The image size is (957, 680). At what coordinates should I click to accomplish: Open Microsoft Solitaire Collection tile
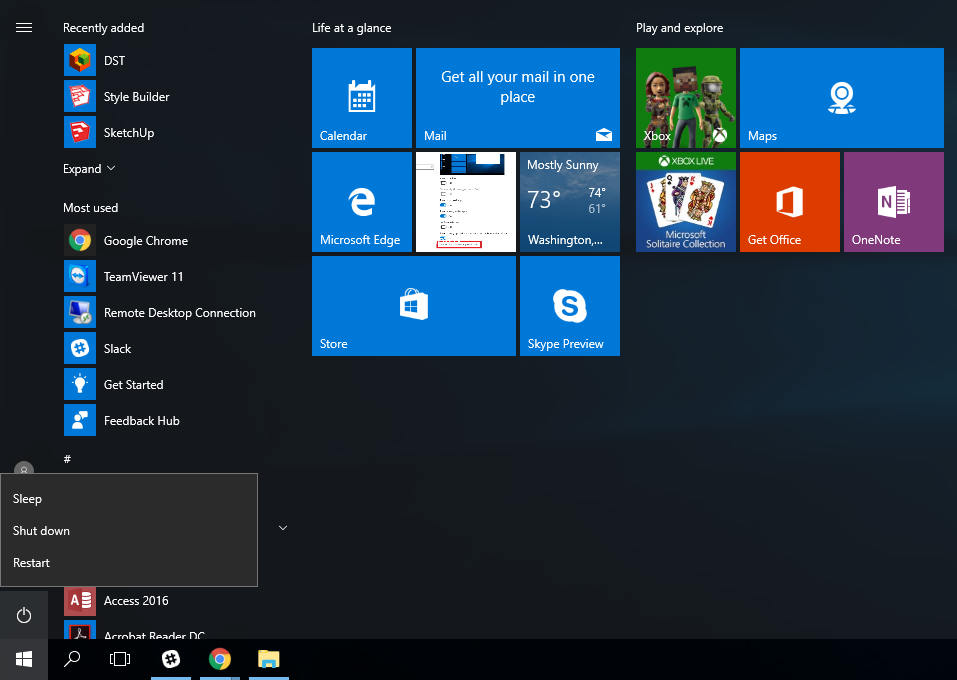(x=686, y=202)
